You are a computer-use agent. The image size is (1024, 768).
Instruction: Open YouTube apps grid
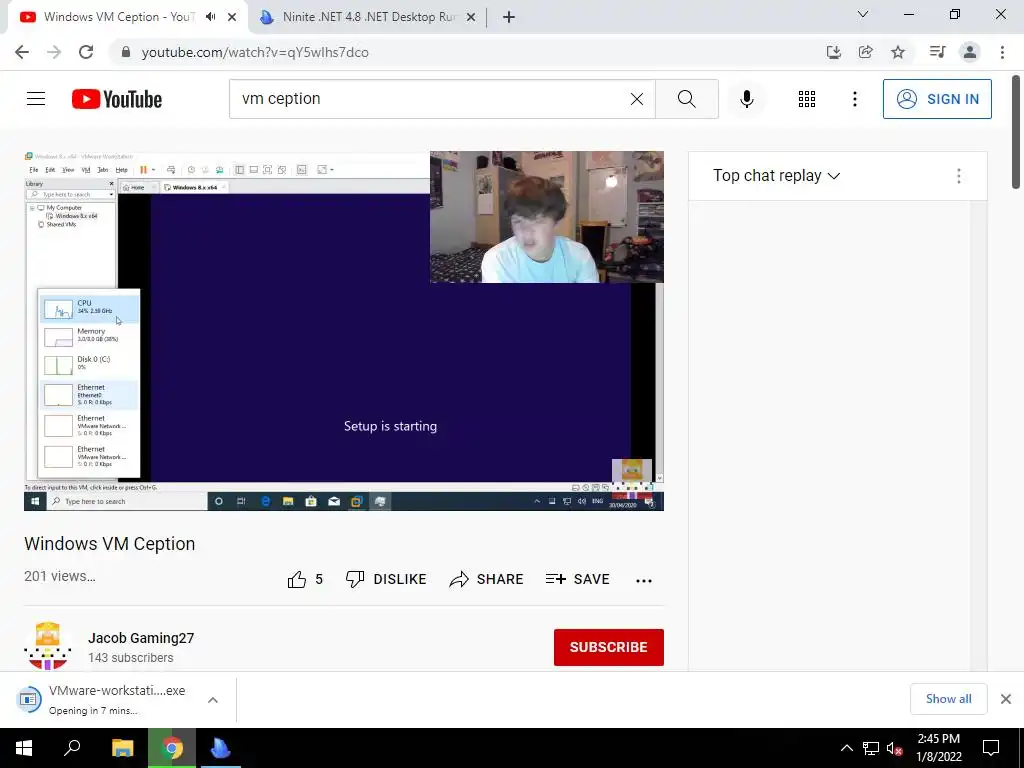coord(807,99)
